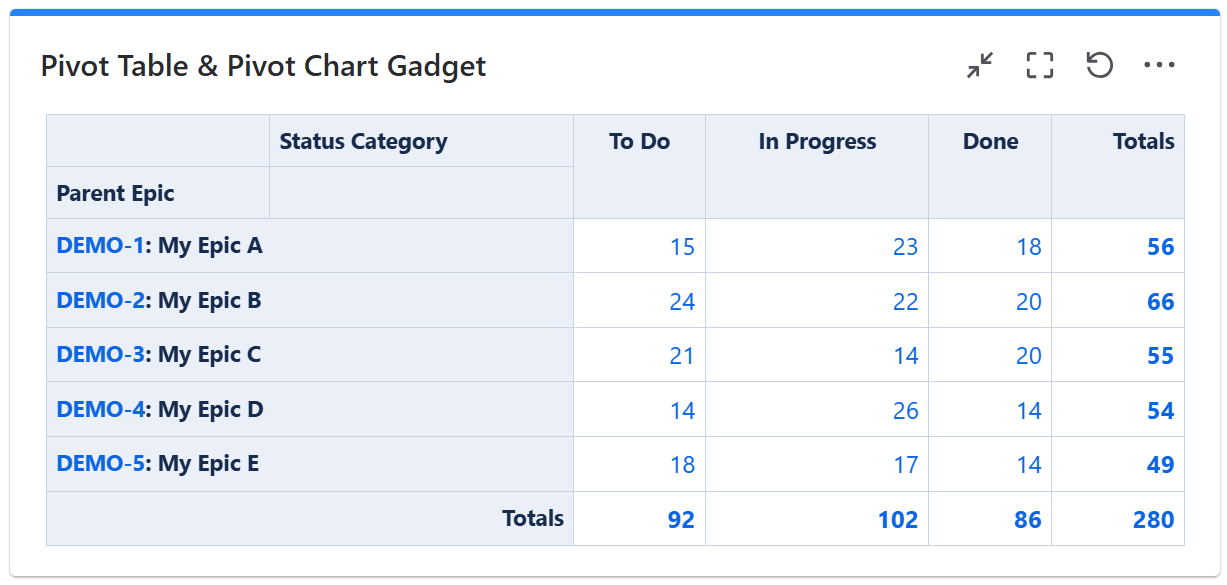
Task: Refresh the gadget with the reload icon
Action: [x=1100, y=66]
